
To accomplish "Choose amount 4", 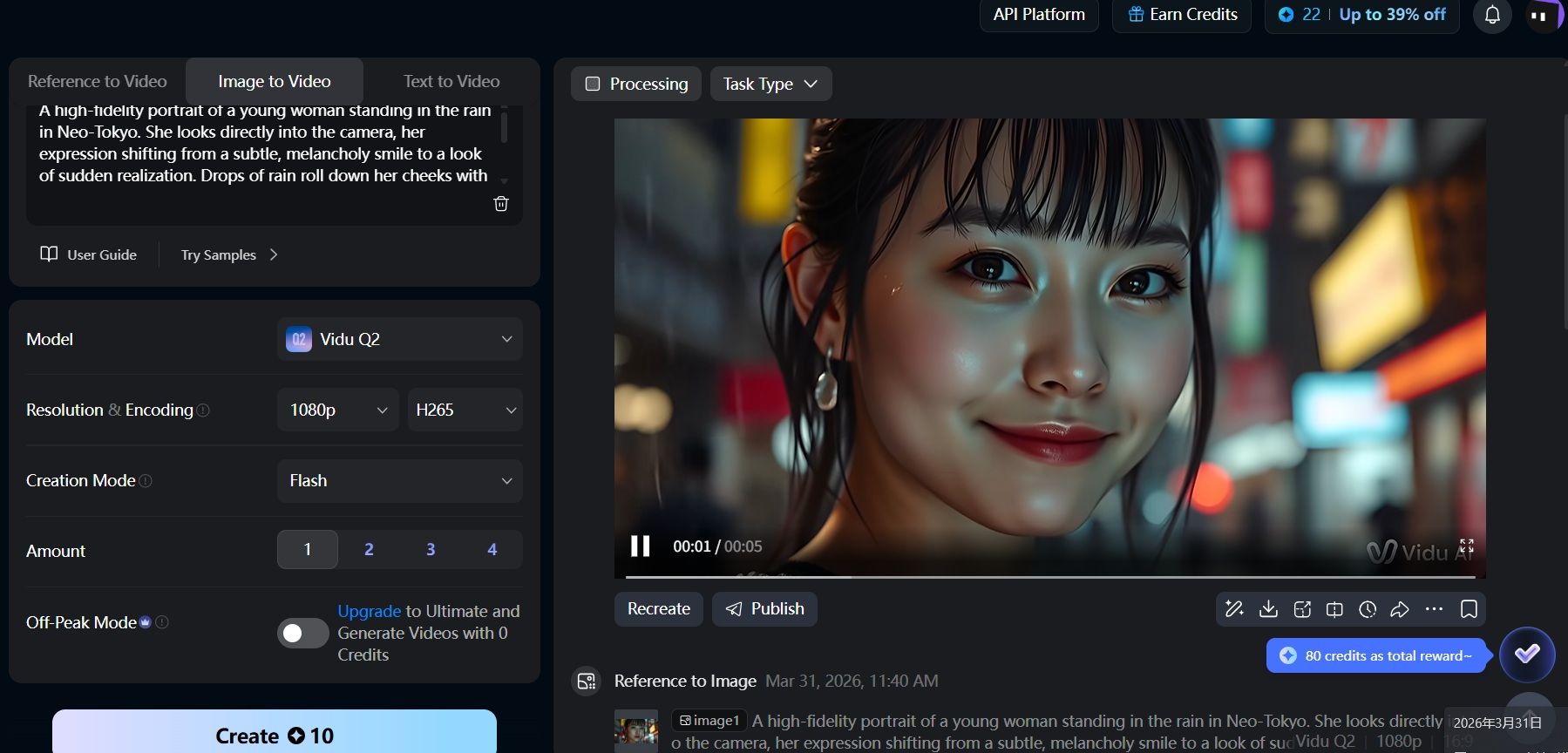I will pos(492,550).
